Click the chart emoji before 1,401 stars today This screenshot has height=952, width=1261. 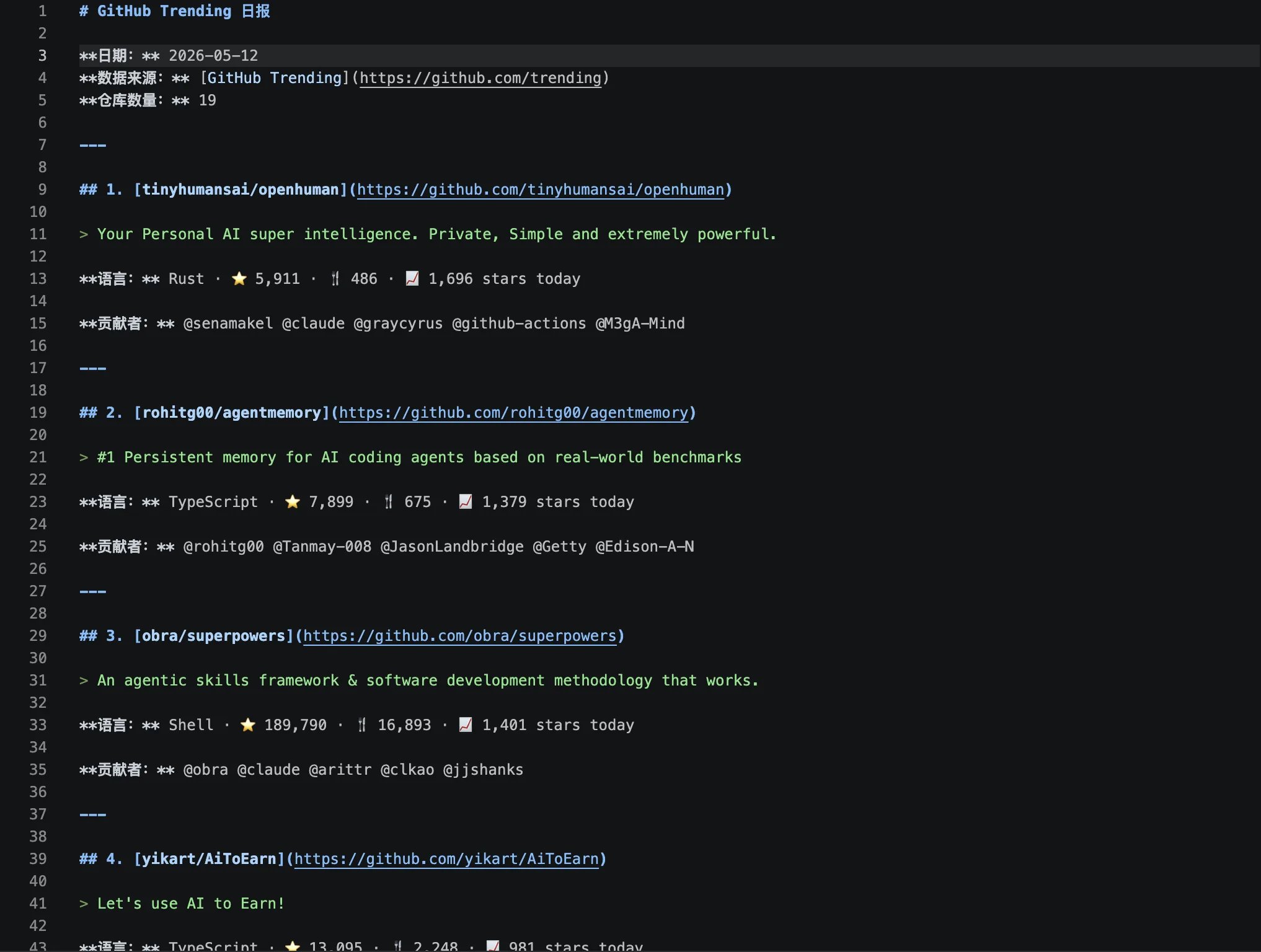(x=466, y=725)
